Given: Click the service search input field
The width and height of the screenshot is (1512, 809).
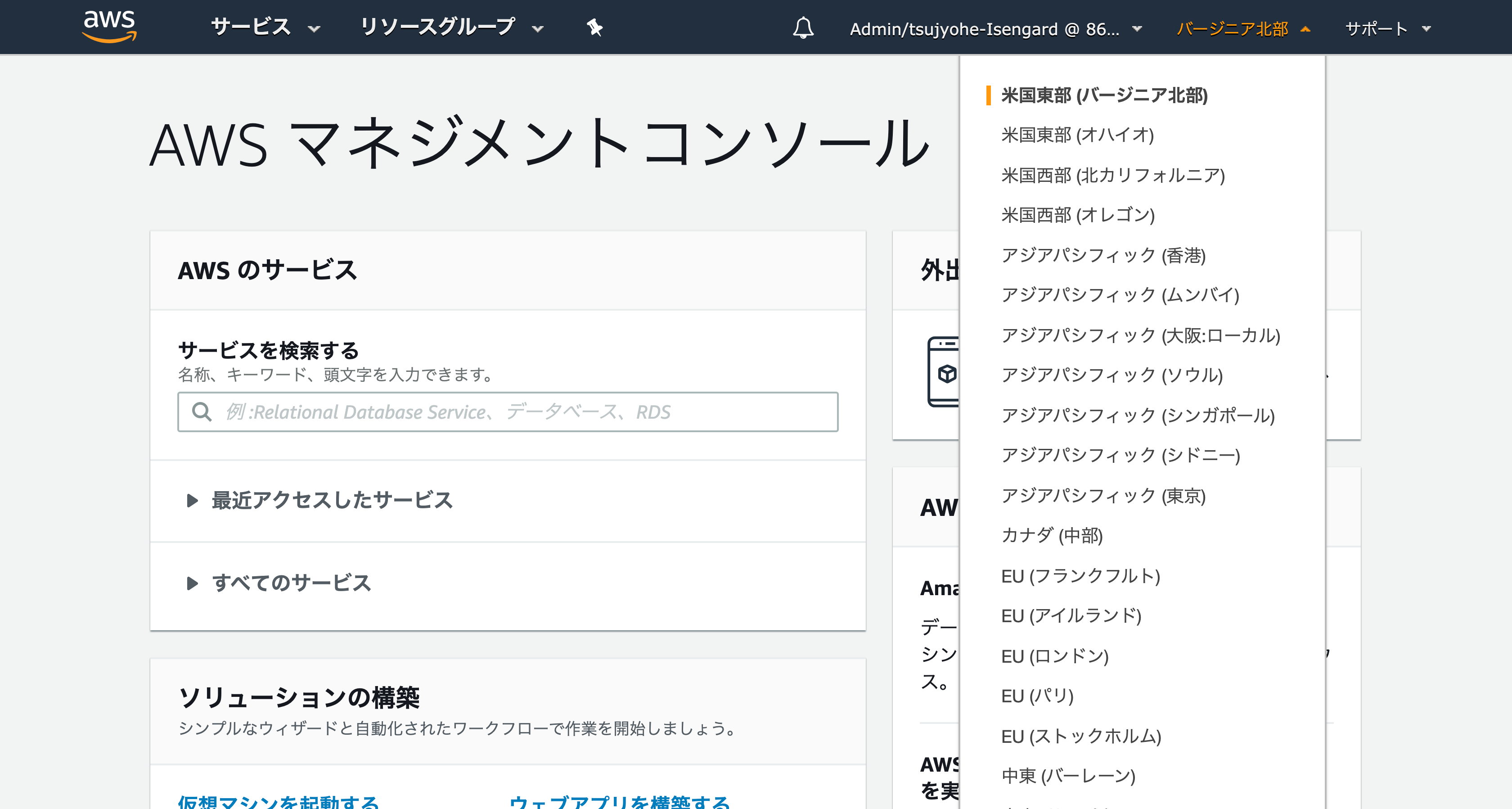Looking at the screenshot, I should click(508, 411).
